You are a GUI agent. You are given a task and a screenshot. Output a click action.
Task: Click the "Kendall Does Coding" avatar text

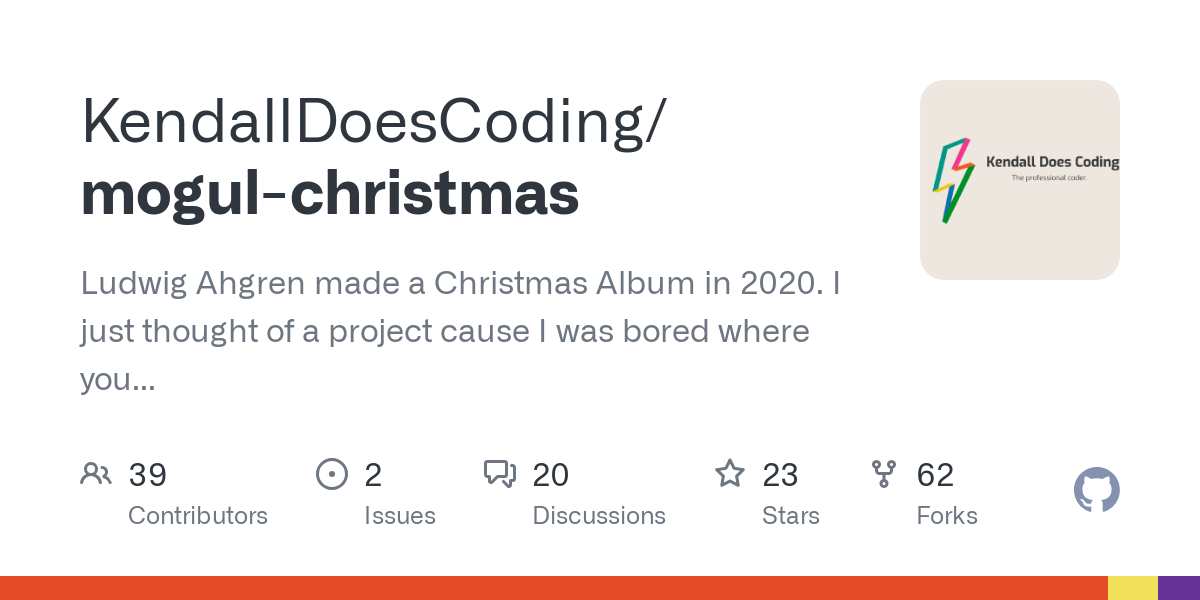click(x=1052, y=162)
